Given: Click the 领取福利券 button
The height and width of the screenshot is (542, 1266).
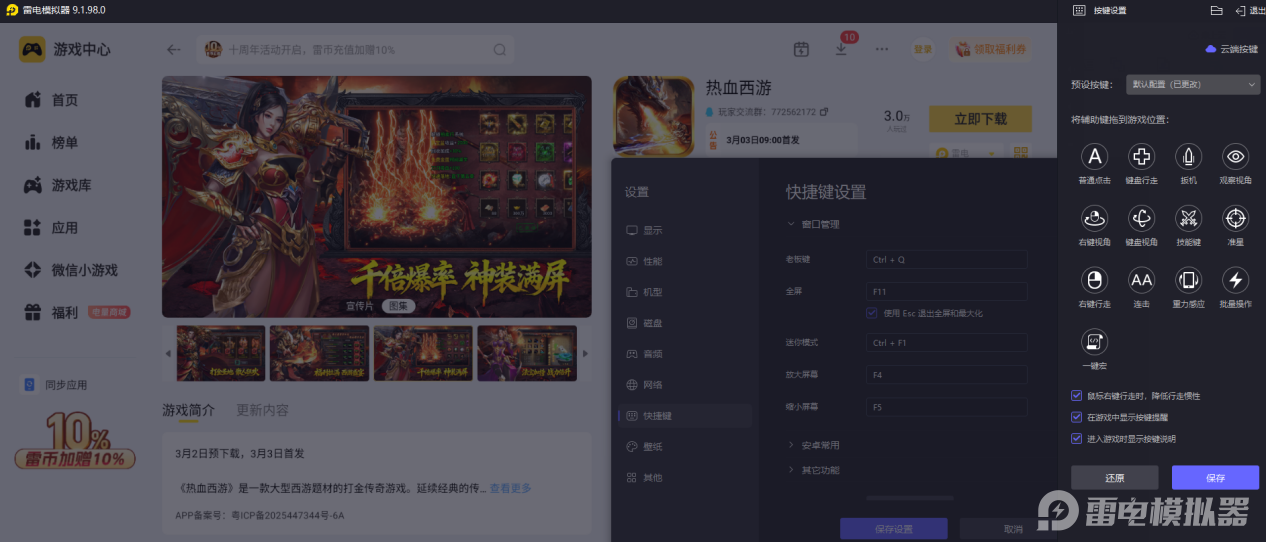Looking at the screenshot, I should click(x=992, y=49).
